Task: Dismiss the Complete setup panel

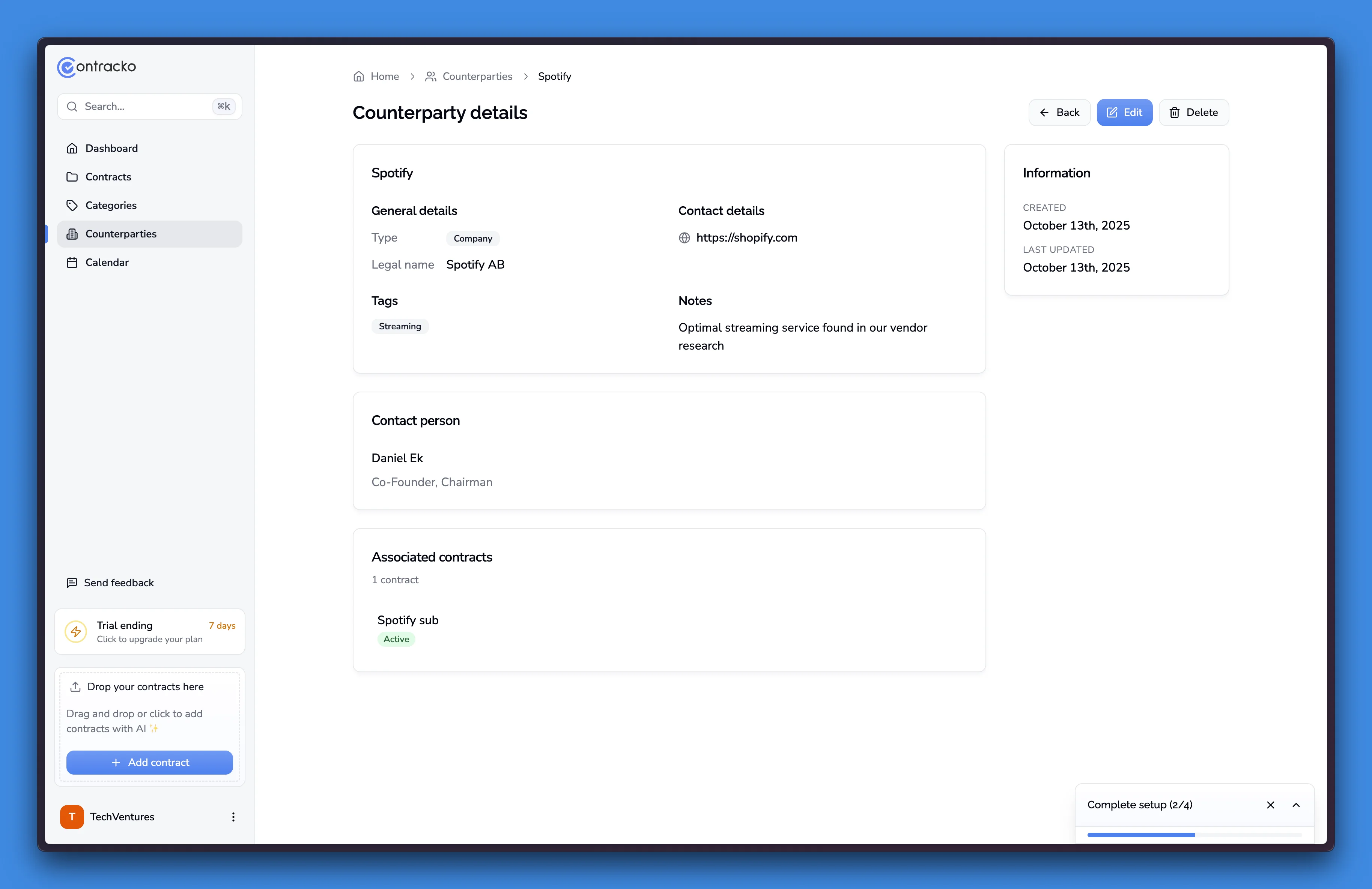Action: click(1271, 805)
